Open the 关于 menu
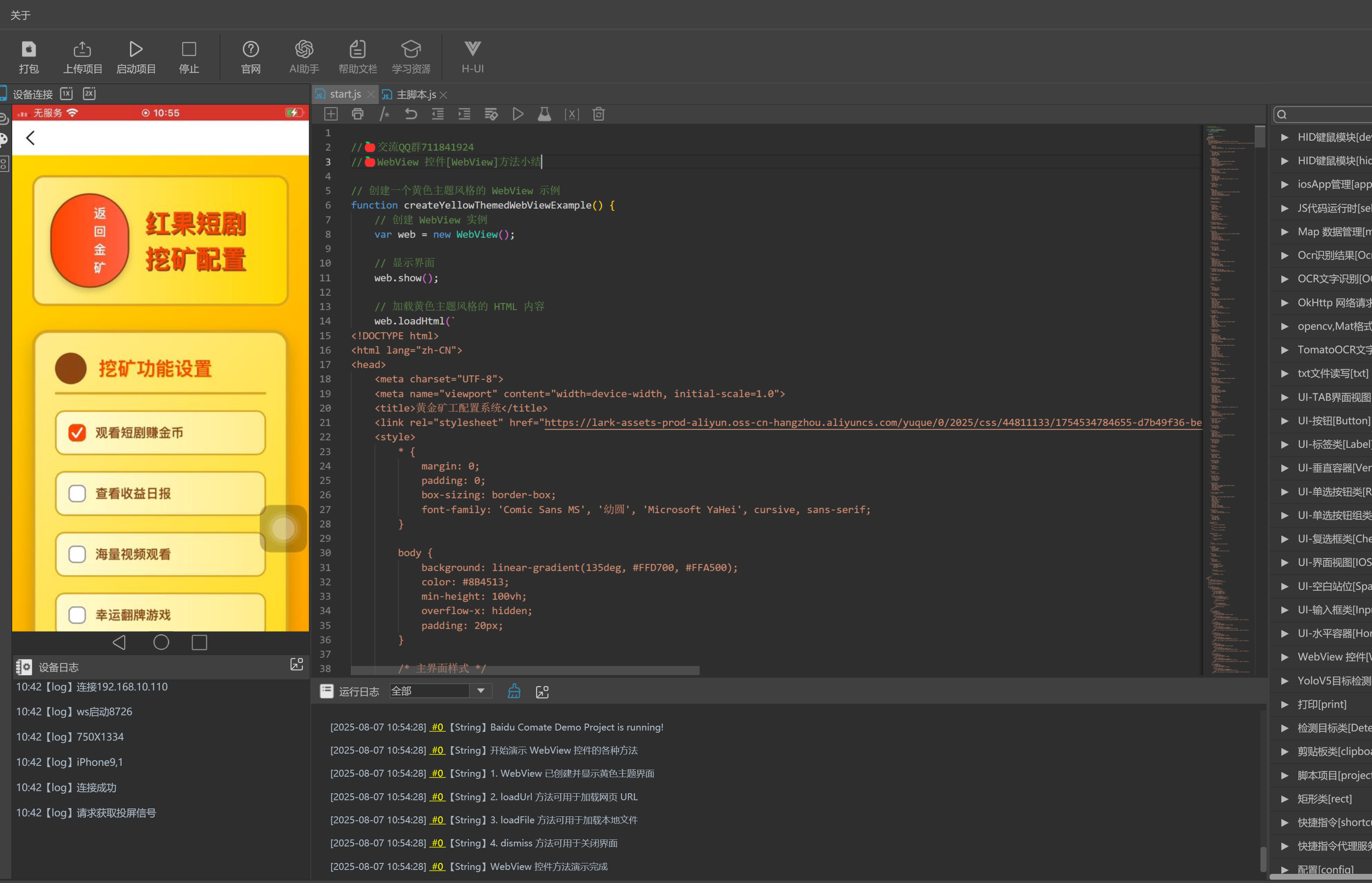 pos(20,15)
